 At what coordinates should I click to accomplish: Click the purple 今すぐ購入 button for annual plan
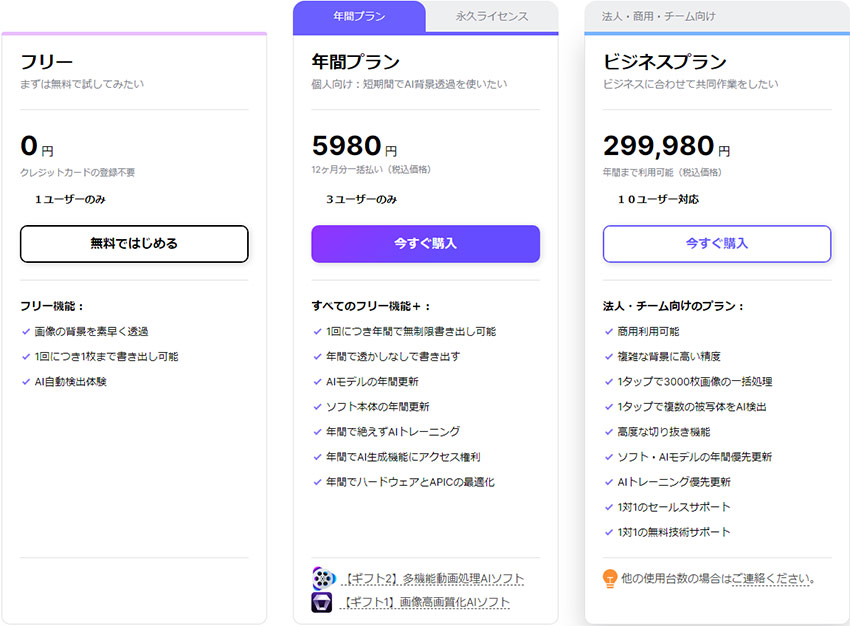click(x=425, y=244)
